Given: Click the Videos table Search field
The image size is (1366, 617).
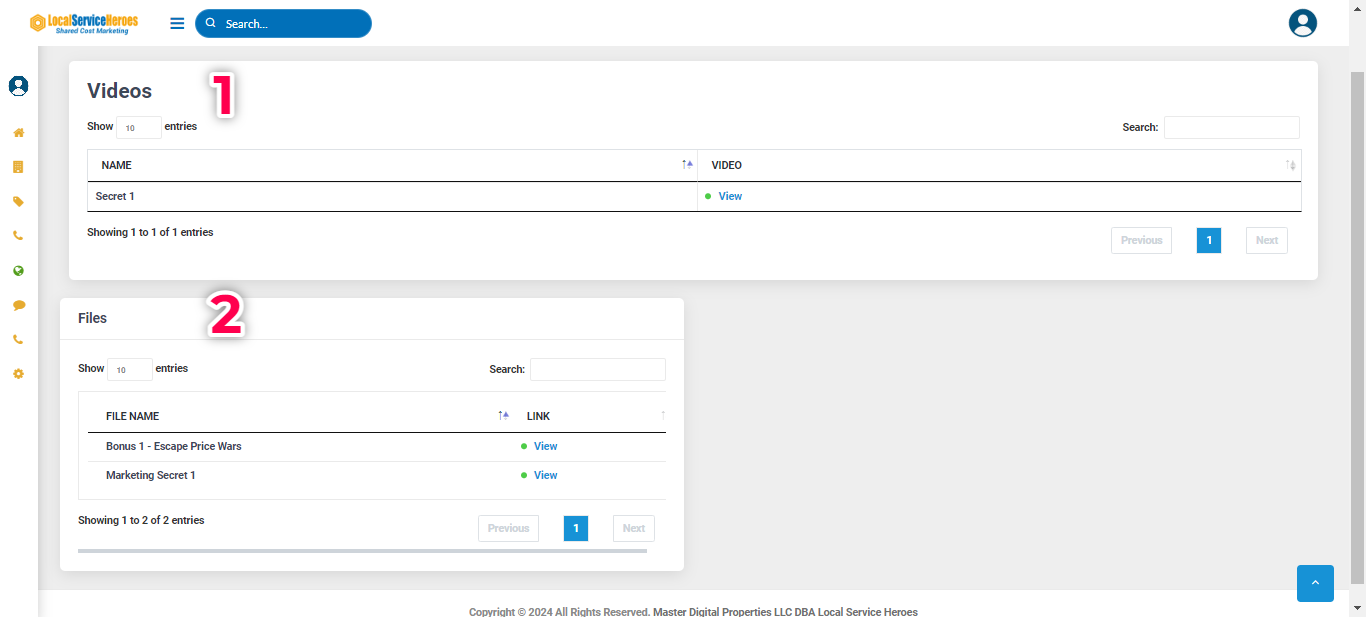Looking at the screenshot, I should (1231, 127).
